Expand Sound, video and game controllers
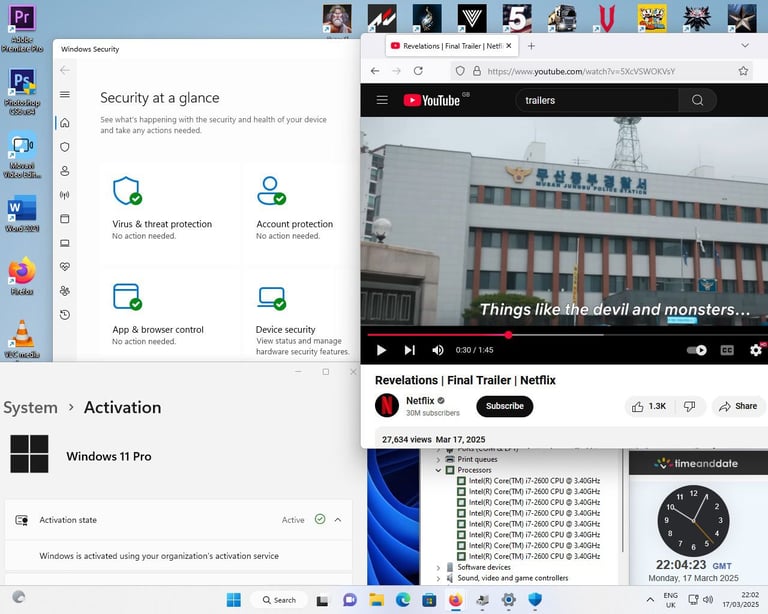The width and height of the screenshot is (768, 614). click(438, 579)
